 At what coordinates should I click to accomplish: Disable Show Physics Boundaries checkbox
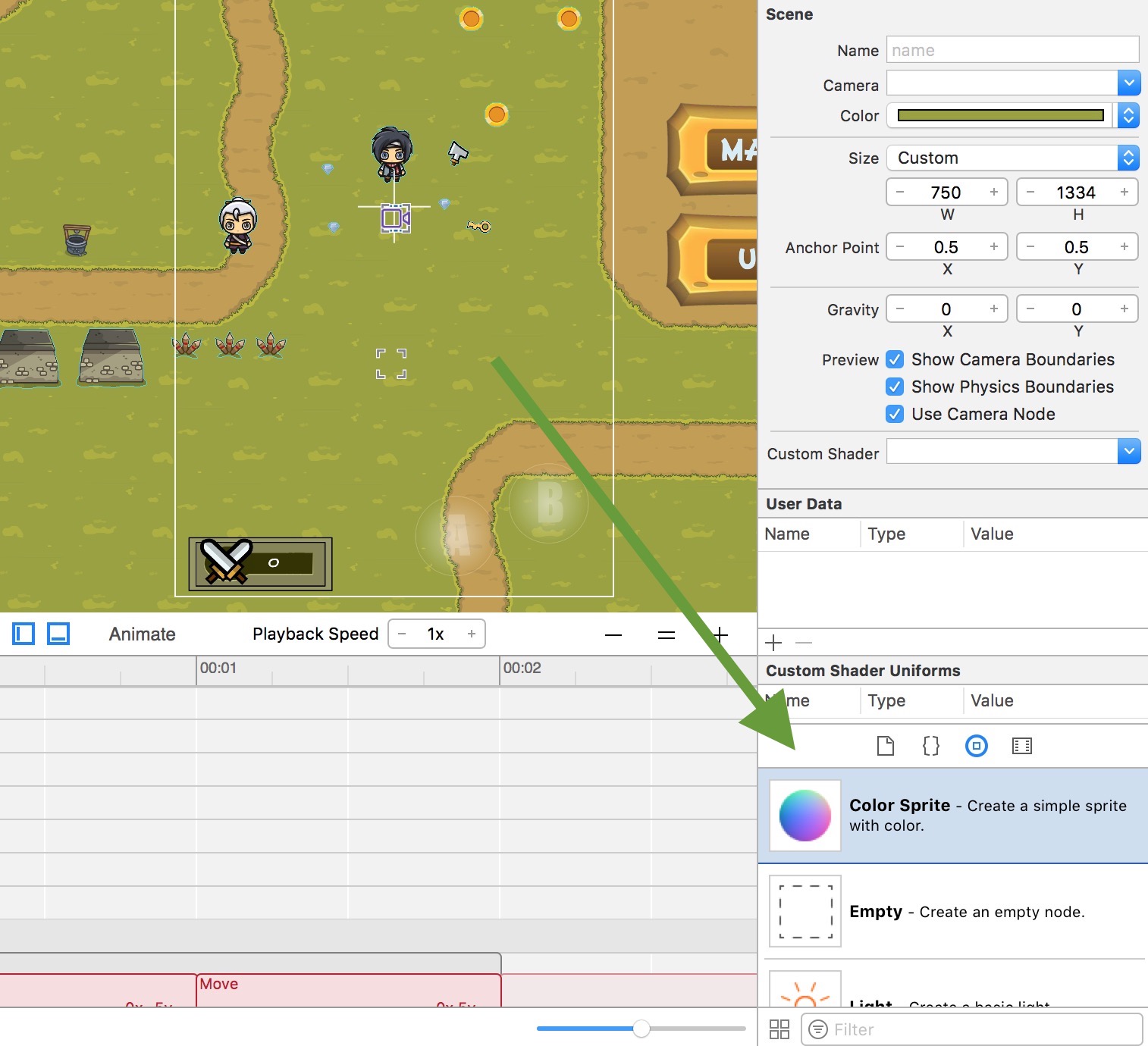pos(895,387)
